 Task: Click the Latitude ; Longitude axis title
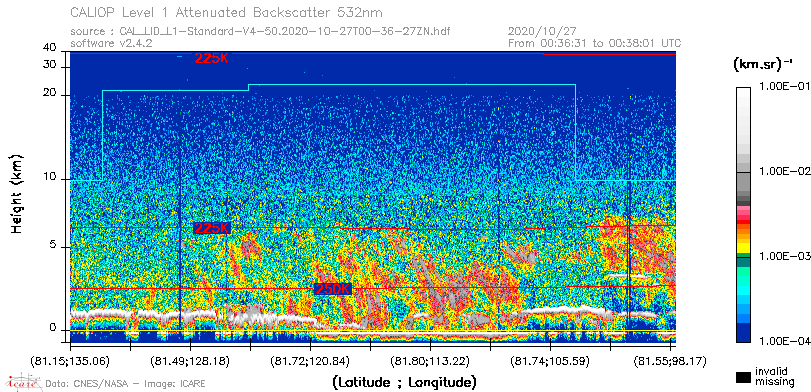pyautogui.click(x=404, y=383)
